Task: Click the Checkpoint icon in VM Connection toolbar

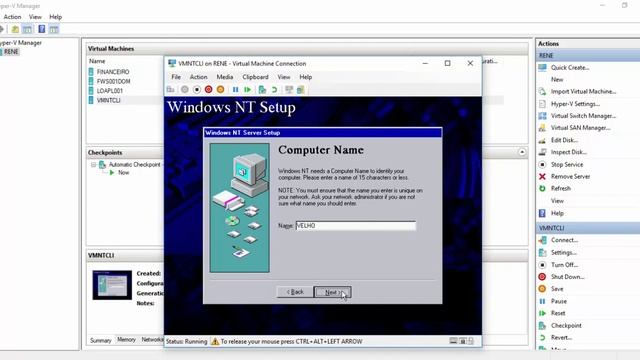Action: 262,89
